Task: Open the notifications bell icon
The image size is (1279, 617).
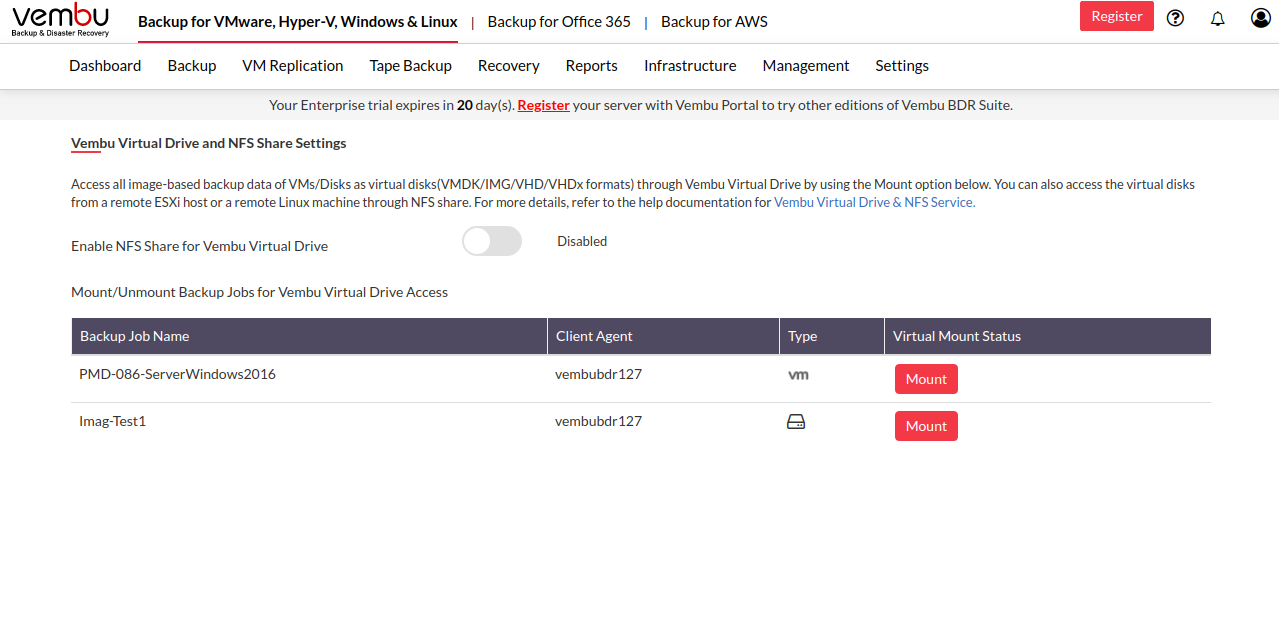Action: [1217, 18]
